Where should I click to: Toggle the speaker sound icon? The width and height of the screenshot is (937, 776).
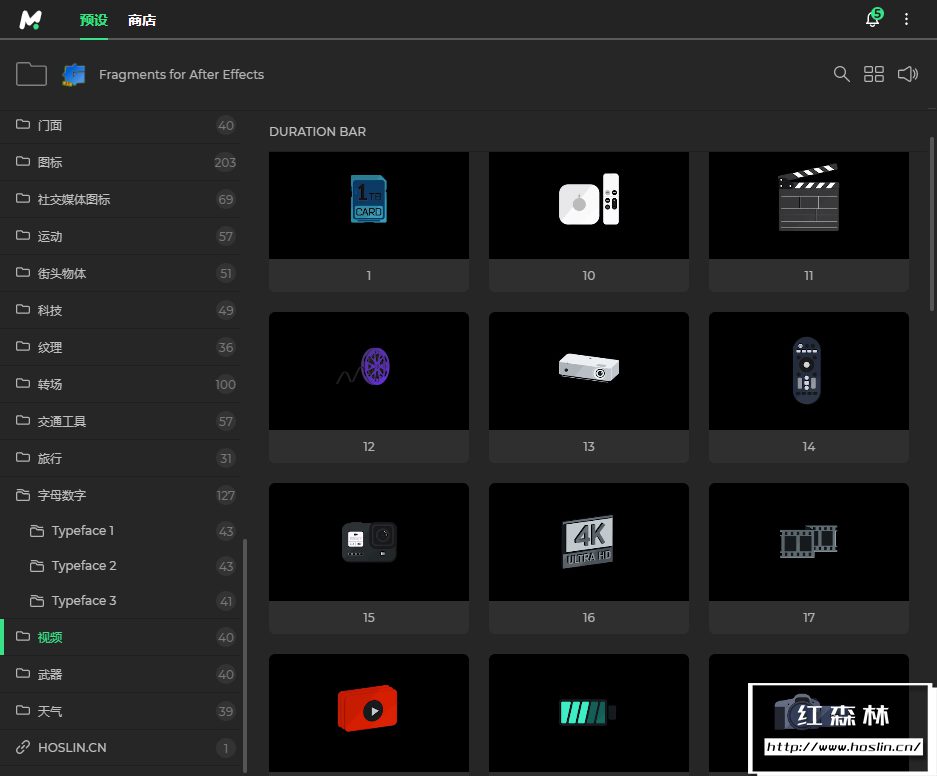(x=907, y=74)
